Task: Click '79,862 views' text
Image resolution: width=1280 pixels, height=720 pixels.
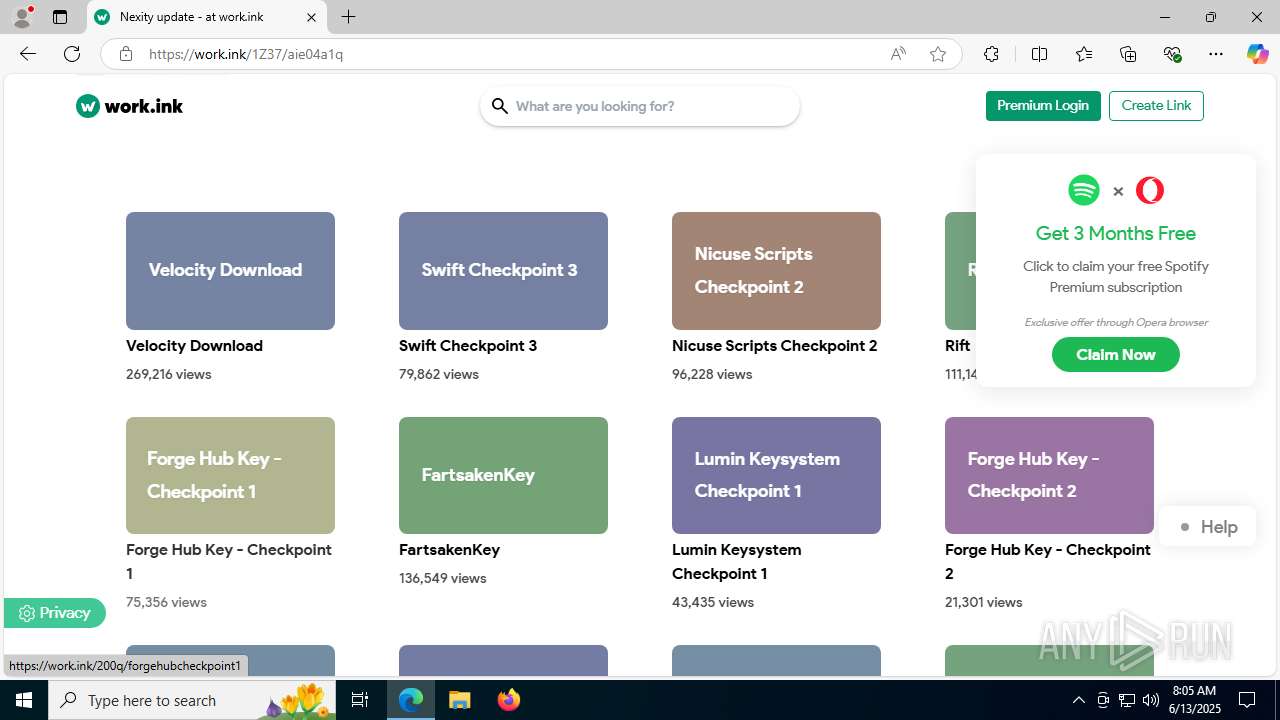Action: click(439, 374)
